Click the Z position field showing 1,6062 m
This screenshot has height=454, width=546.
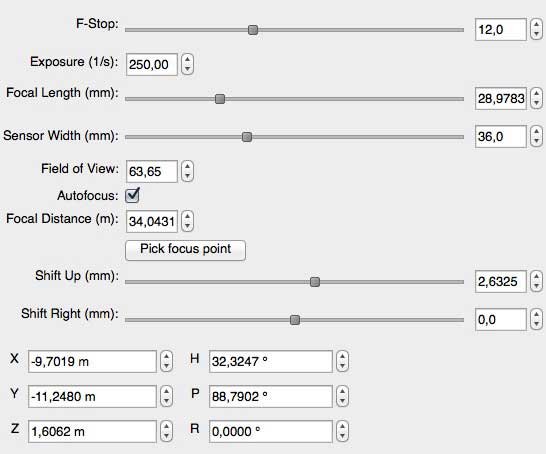pyautogui.click(x=92, y=432)
